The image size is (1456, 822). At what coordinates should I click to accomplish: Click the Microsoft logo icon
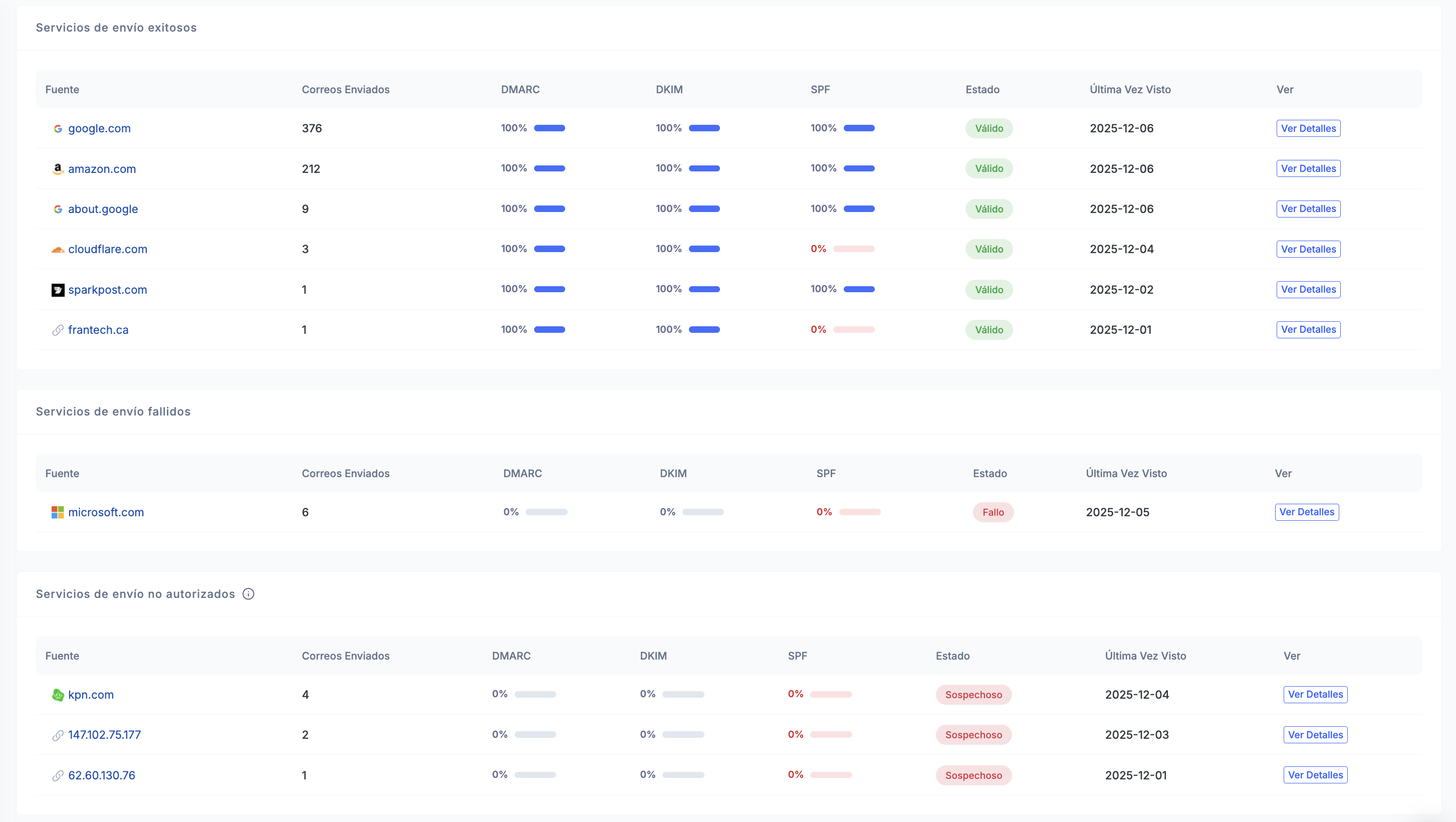tap(58, 512)
